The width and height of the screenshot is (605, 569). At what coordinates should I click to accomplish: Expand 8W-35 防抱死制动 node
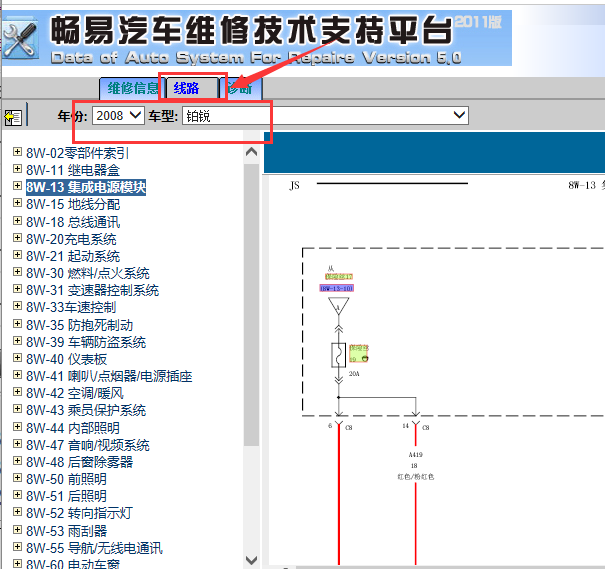pos(17,324)
